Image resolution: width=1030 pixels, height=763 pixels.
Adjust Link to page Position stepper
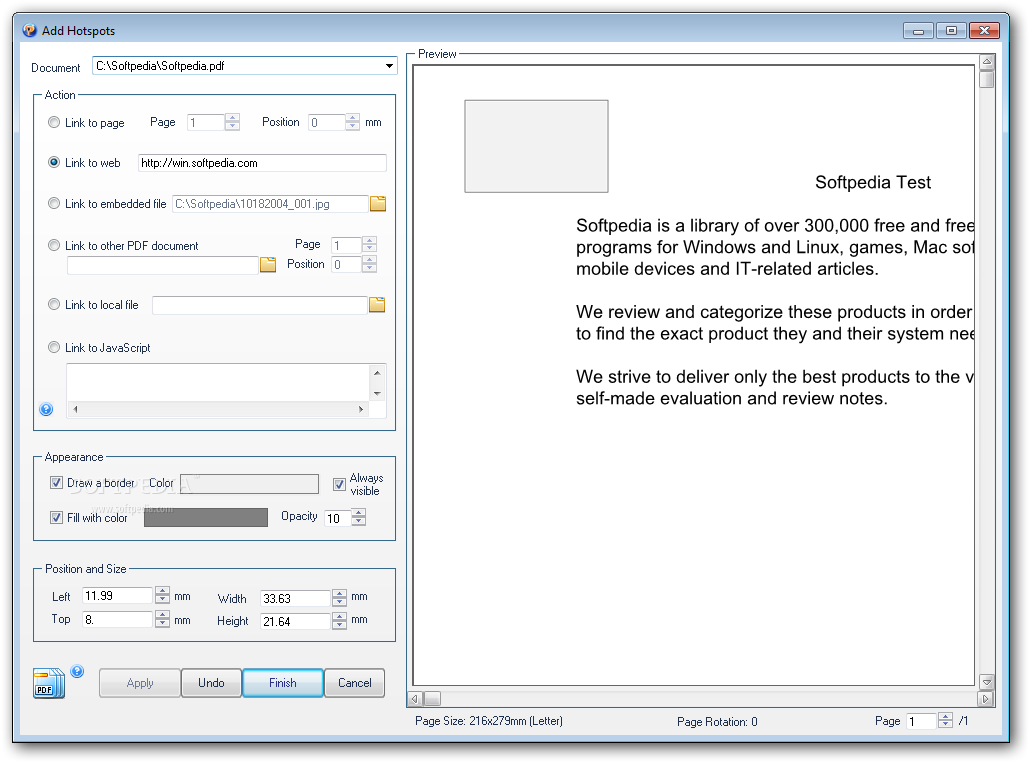coord(353,122)
